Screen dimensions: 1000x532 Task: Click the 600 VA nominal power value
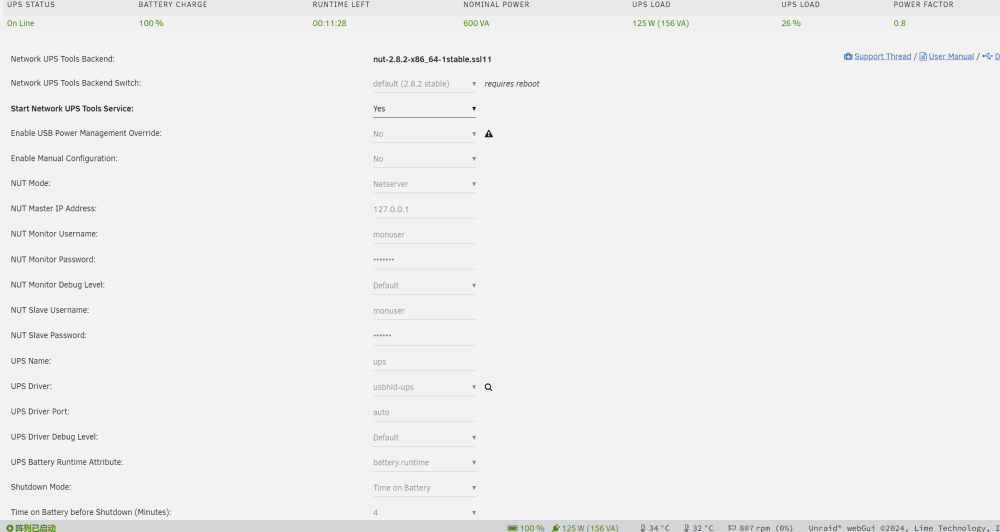(x=476, y=24)
